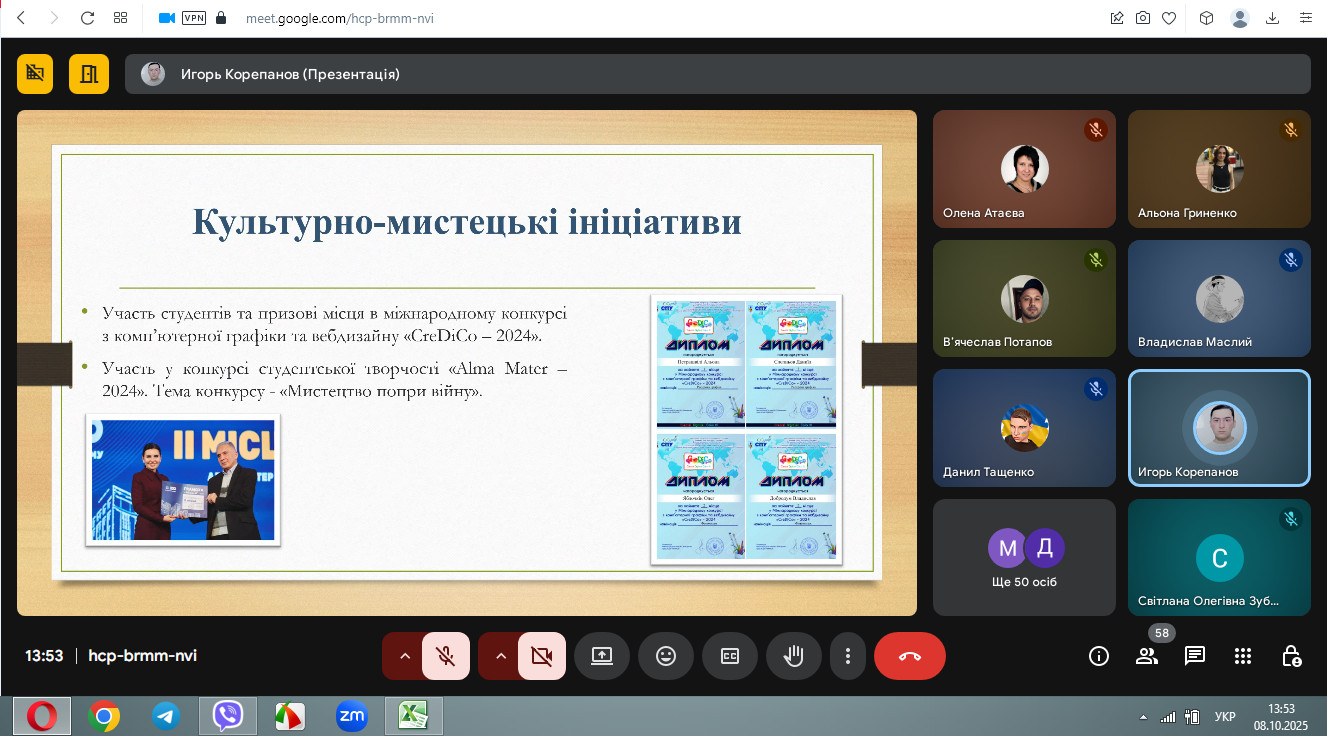Click the share screen button
The width and height of the screenshot is (1327, 736).
tap(602, 656)
